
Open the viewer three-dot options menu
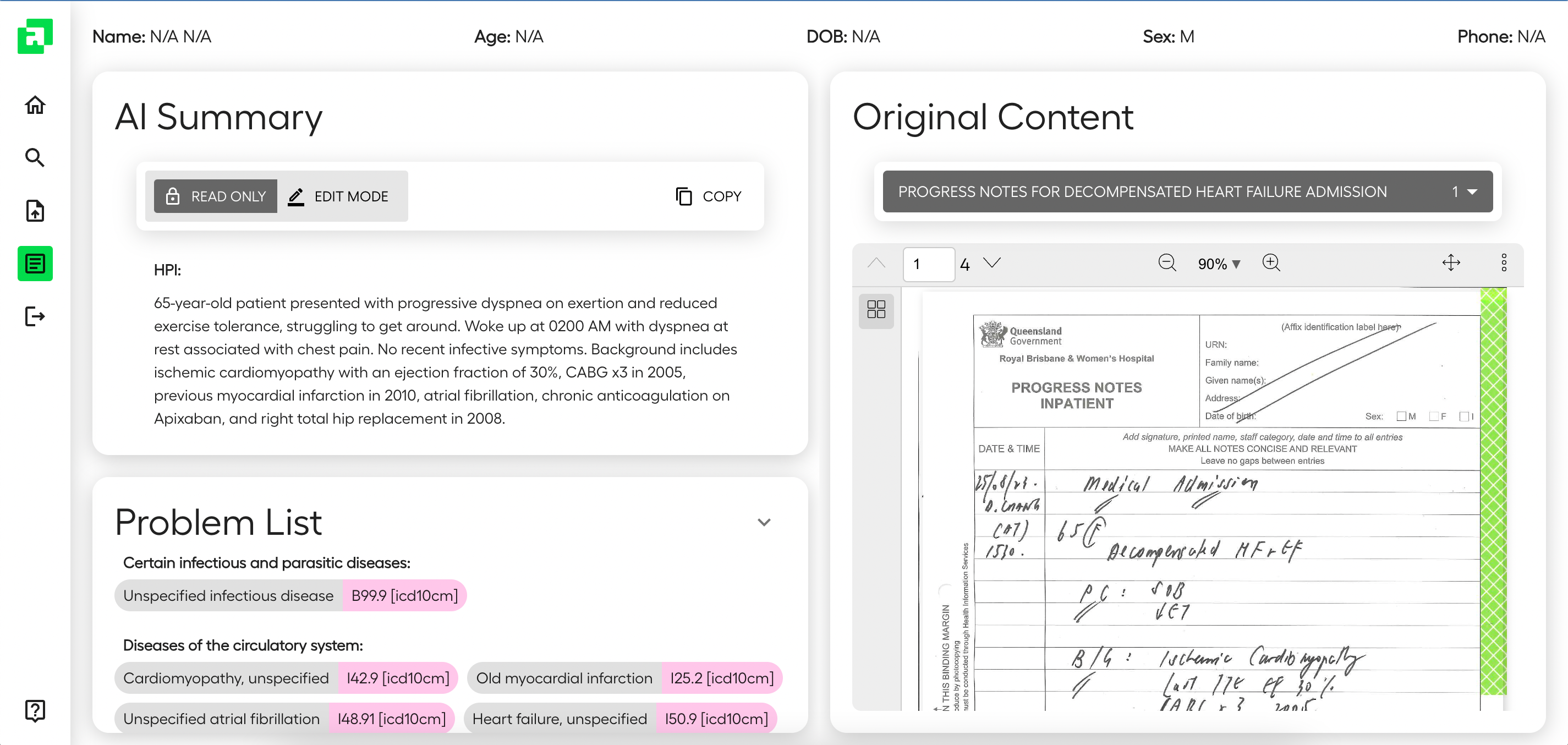pos(1504,263)
